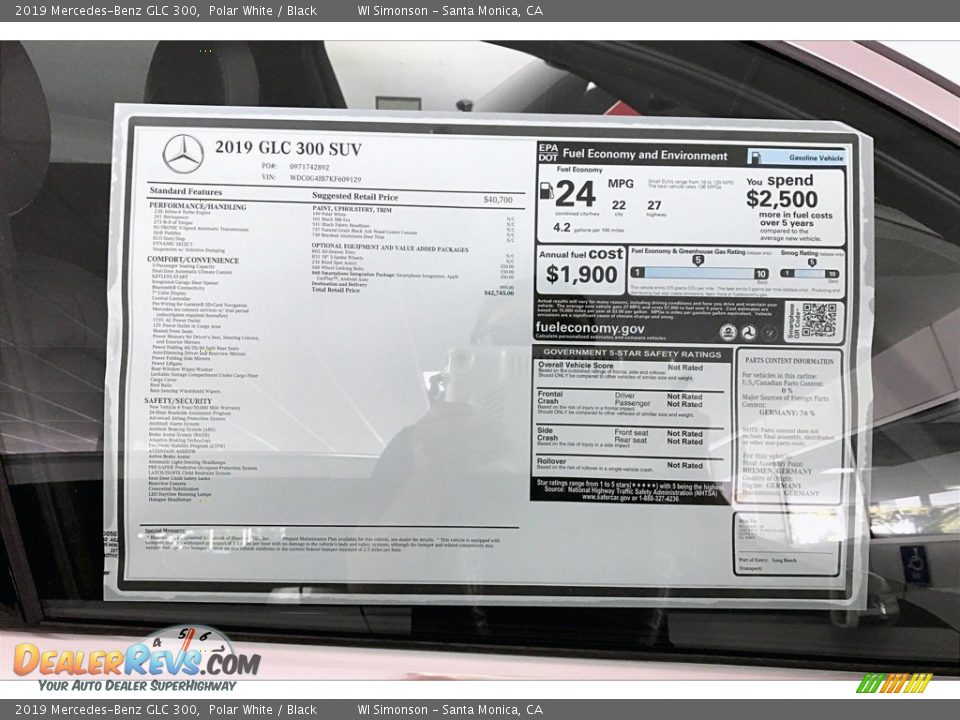This screenshot has width=960, height=720.
Task: Select the price '$40,700'
Action: click(x=498, y=200)
